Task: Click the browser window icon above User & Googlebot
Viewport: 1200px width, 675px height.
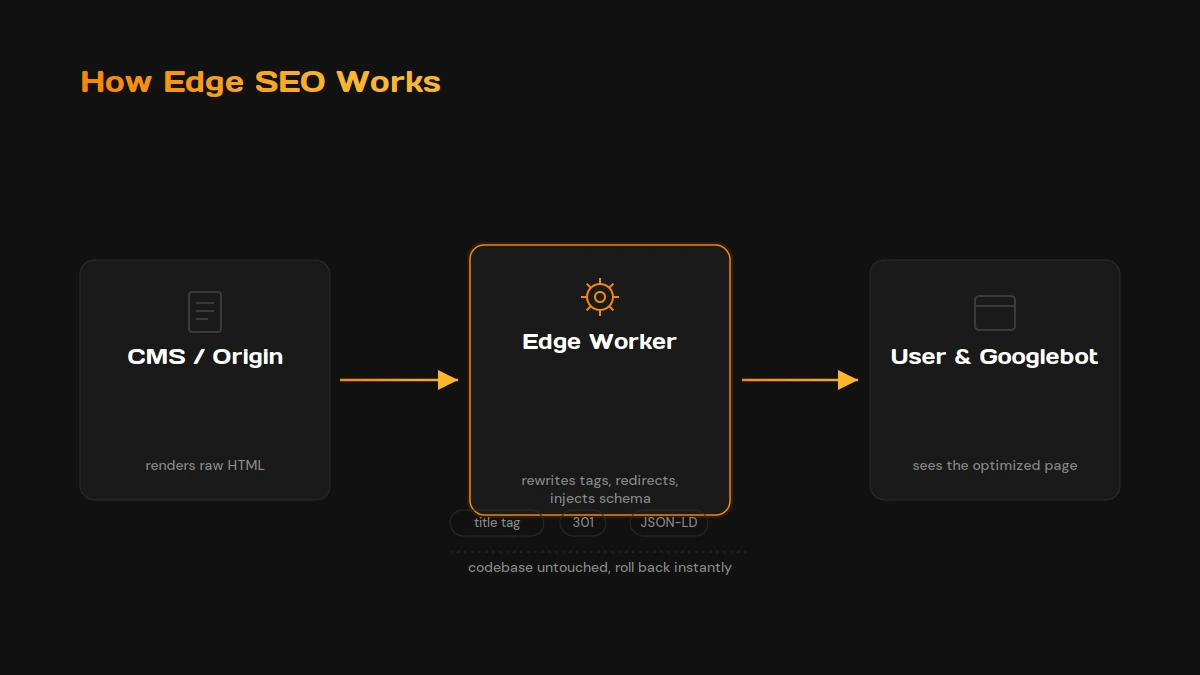Action: (x=995, y=313)
